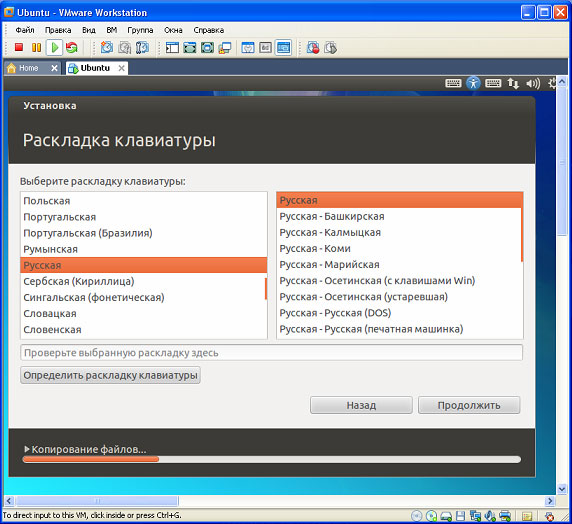Viewport: 572px width, 524px height.
Task: Click the VM horizontal scrollbar left arrow
Action: [9, 501]
